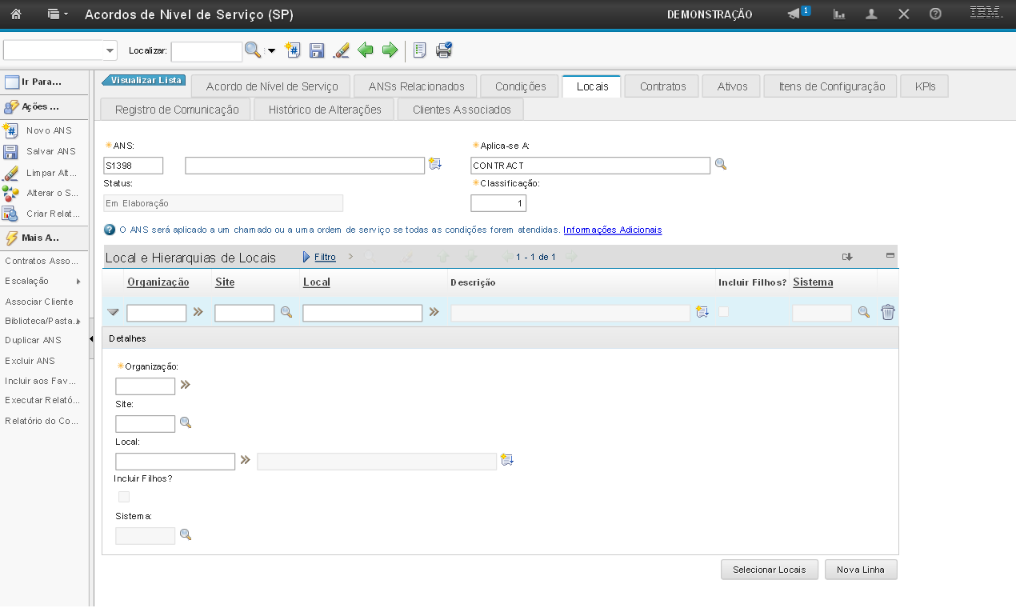Screen dimensions: 1016x607
Task: Toggle Incluir Filhos checkbox in table row
Action: coord(724,313)
